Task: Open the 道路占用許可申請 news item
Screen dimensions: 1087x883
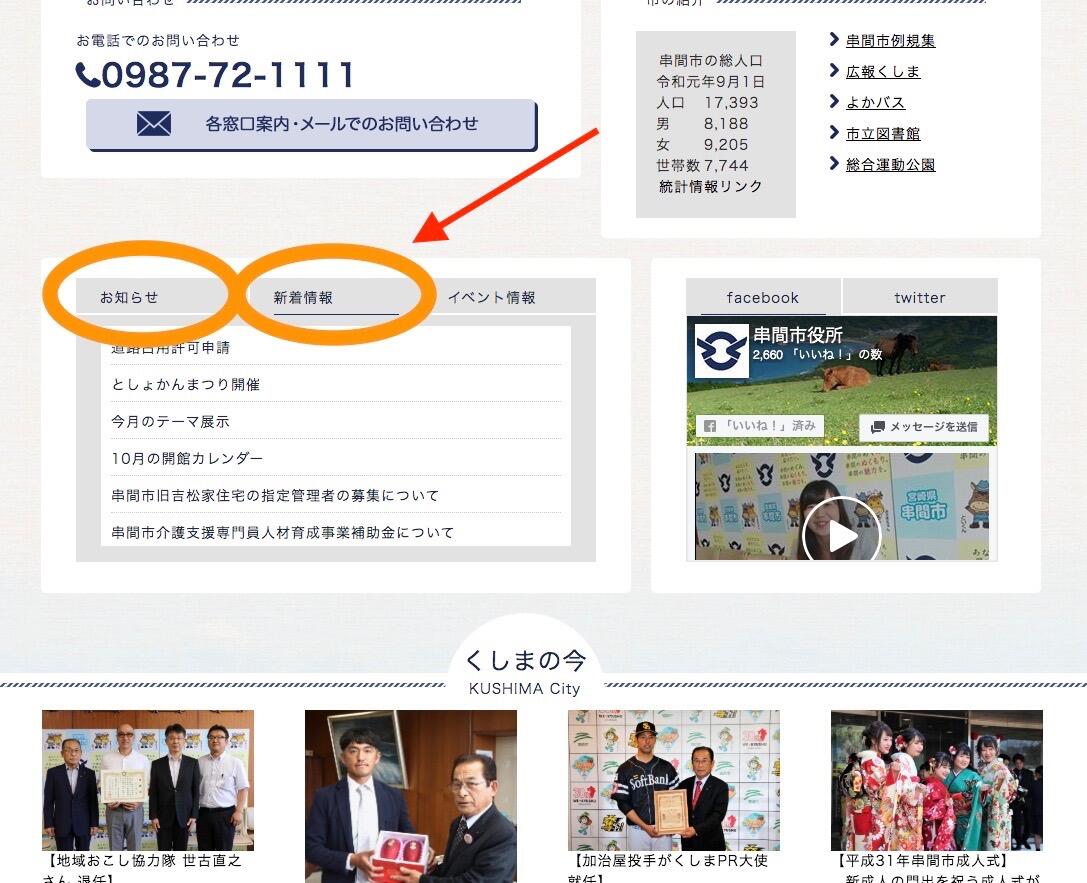Action: point(171,348)
